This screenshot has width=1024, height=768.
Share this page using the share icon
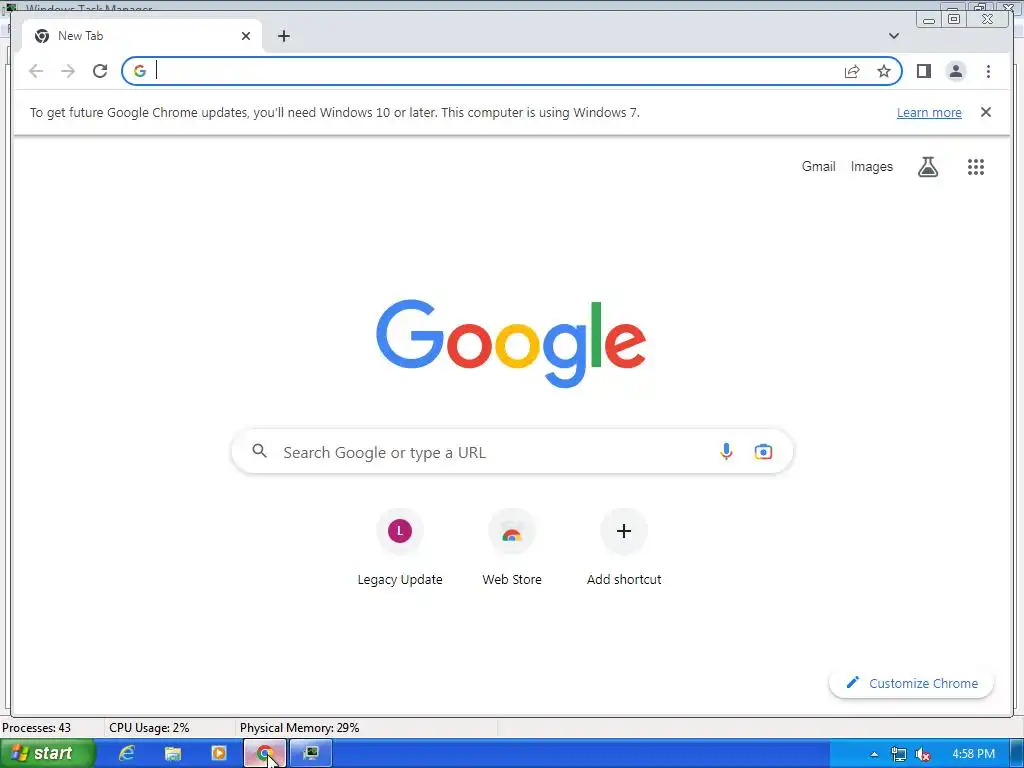pyautogui.click(x=852, y=71)
